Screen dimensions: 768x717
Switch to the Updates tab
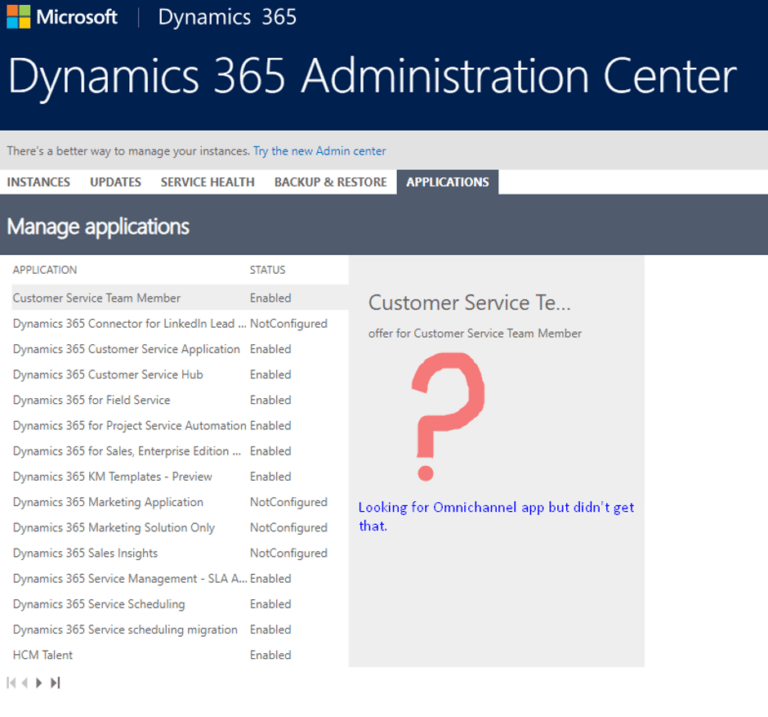pos(115,182)
